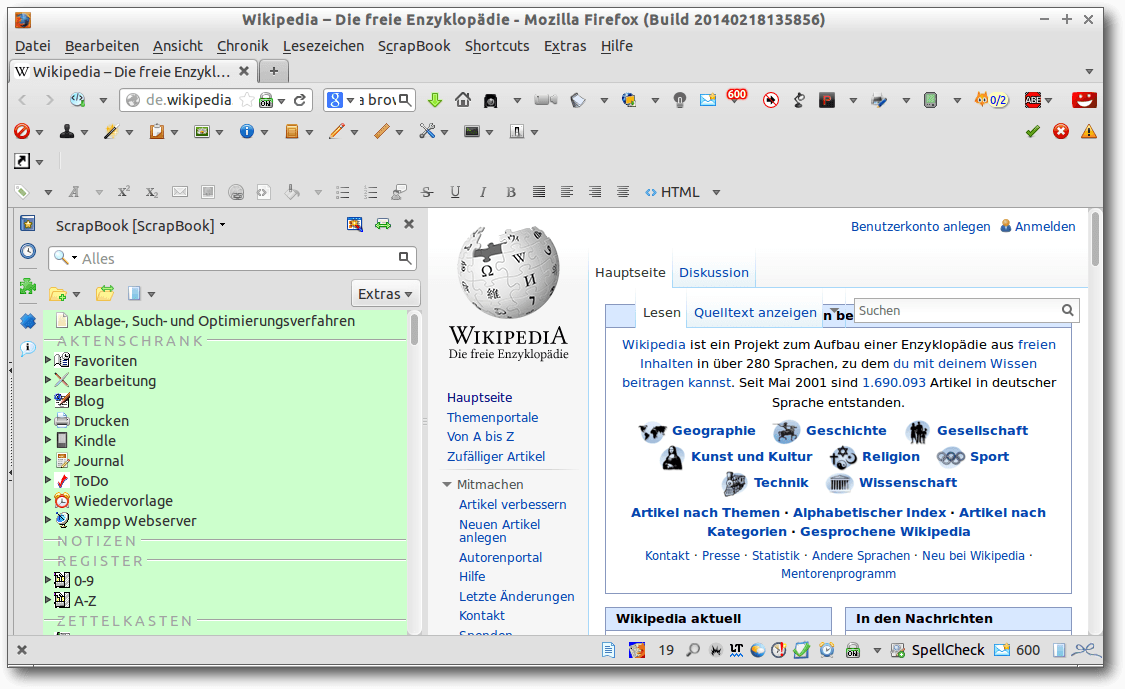Click the pencil edit toolbar icon
The image size is (1125, 689).
pos(336,131)
